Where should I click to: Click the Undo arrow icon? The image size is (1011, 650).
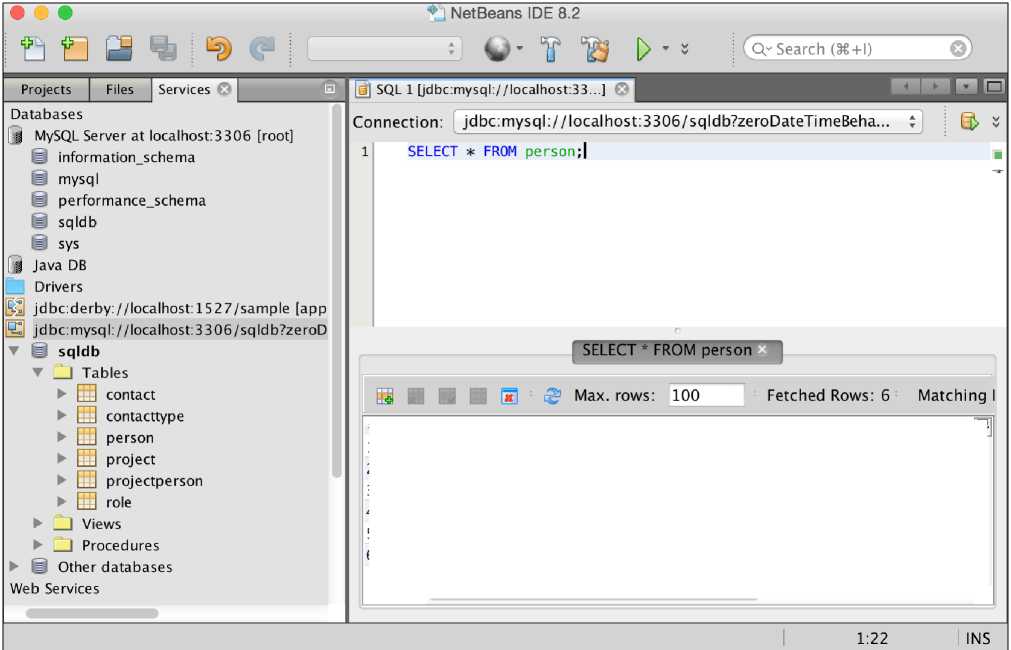[x=218, y=48]
